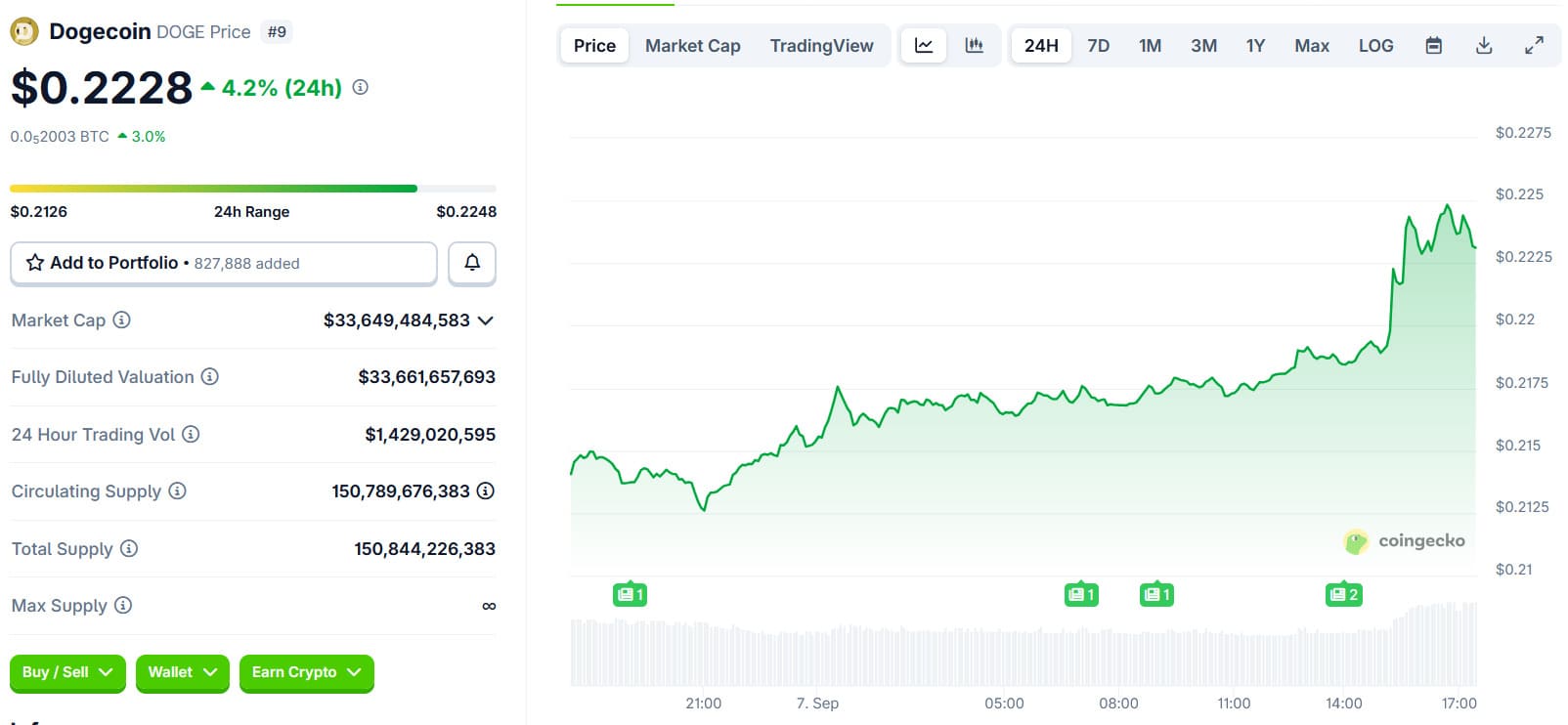Click the $0.2275 y-axis label
The image size is (1568, 725).
[x=1523, y=133]
